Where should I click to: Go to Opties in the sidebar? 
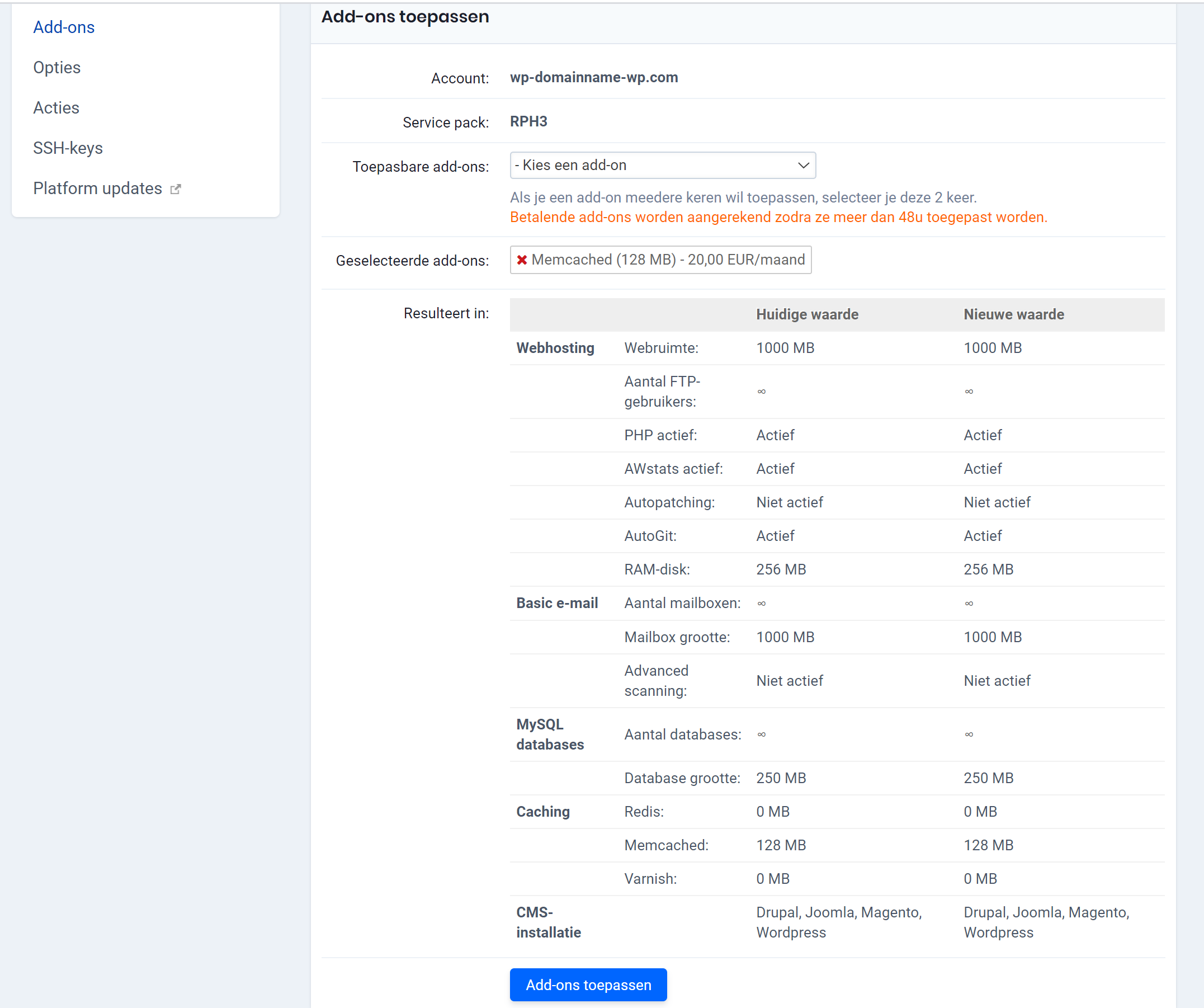click(56, 67)
